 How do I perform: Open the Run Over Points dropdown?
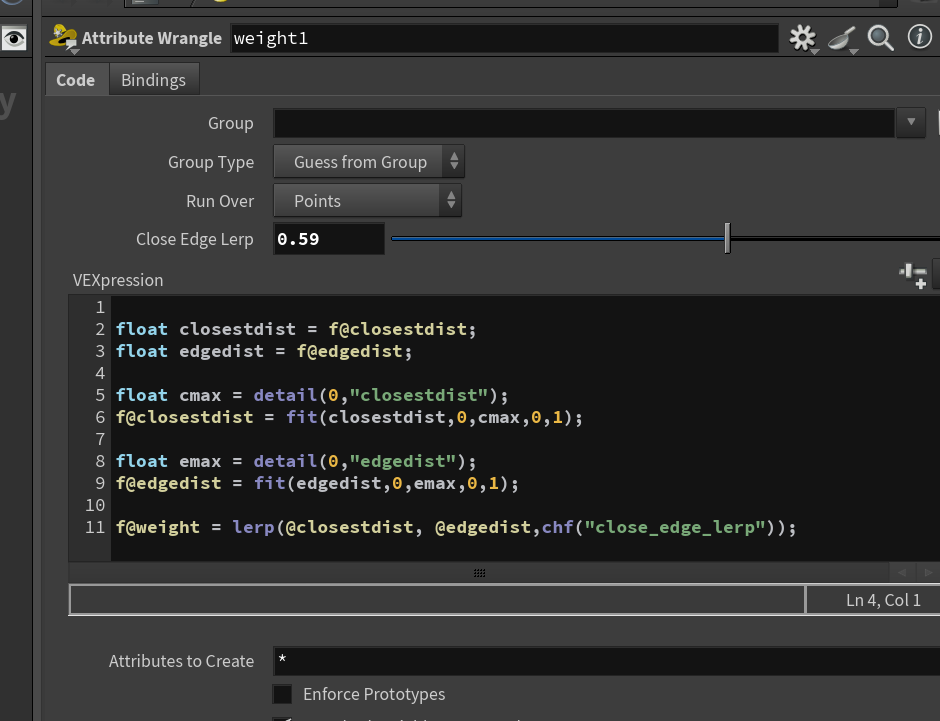point(367,201)
